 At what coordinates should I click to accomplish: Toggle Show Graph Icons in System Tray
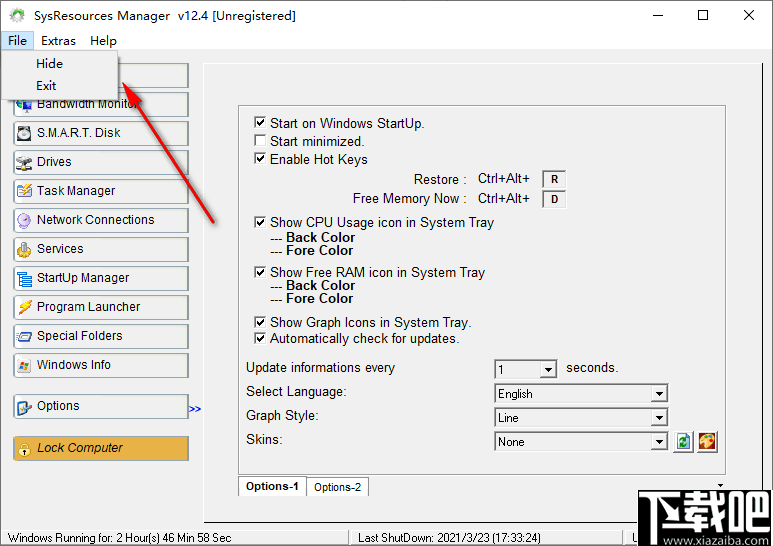[260, 322]
